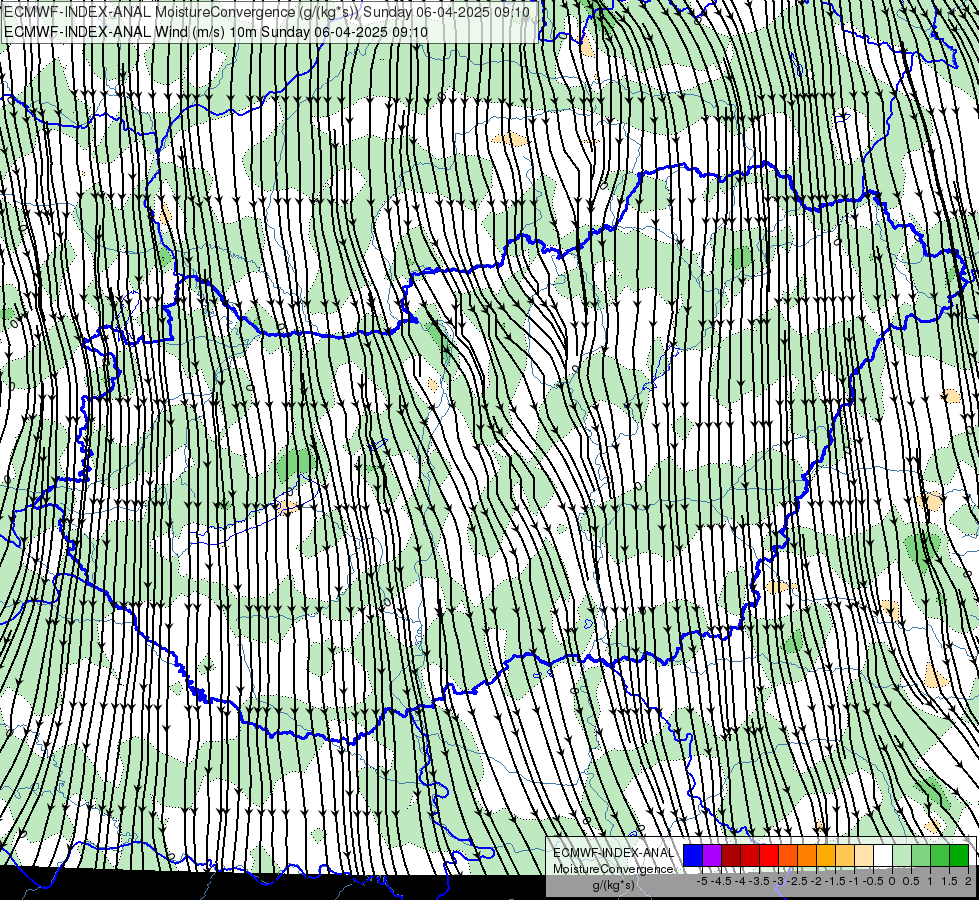The image size is (979, 900).
Task: Click the -5 tick label in legend
Action: pos(702,881)
